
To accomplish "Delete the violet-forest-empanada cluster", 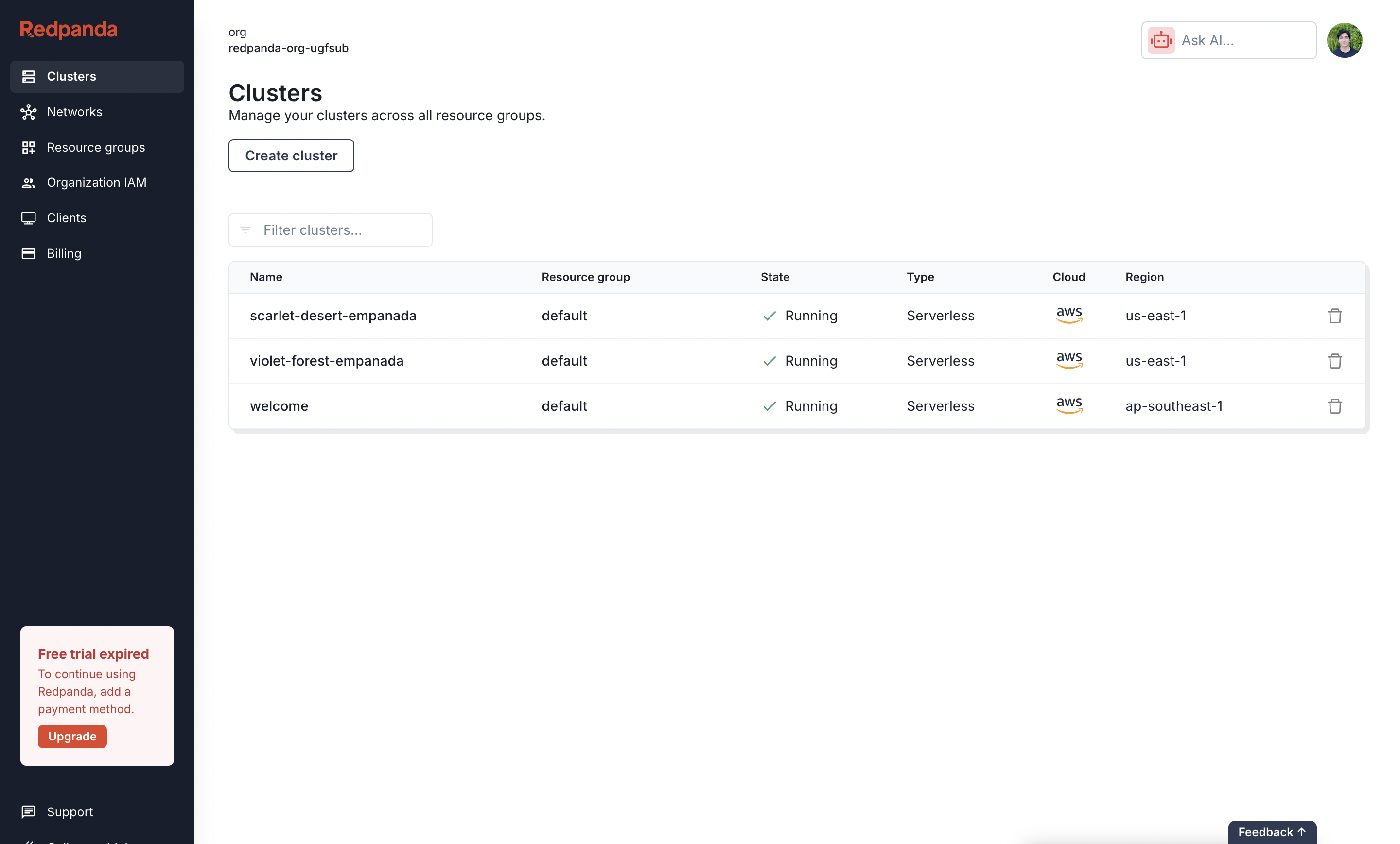I will pos(1335,361).
